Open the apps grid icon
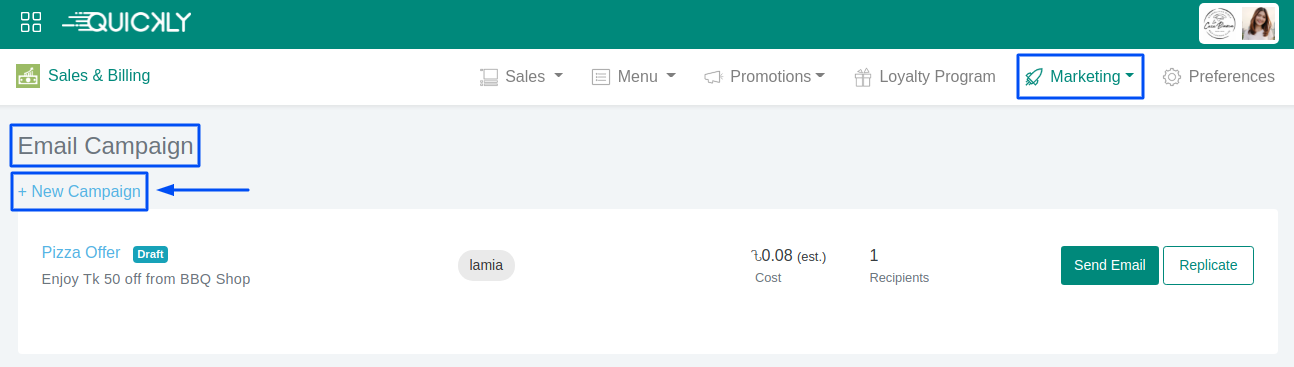 [x=31, y=22]
